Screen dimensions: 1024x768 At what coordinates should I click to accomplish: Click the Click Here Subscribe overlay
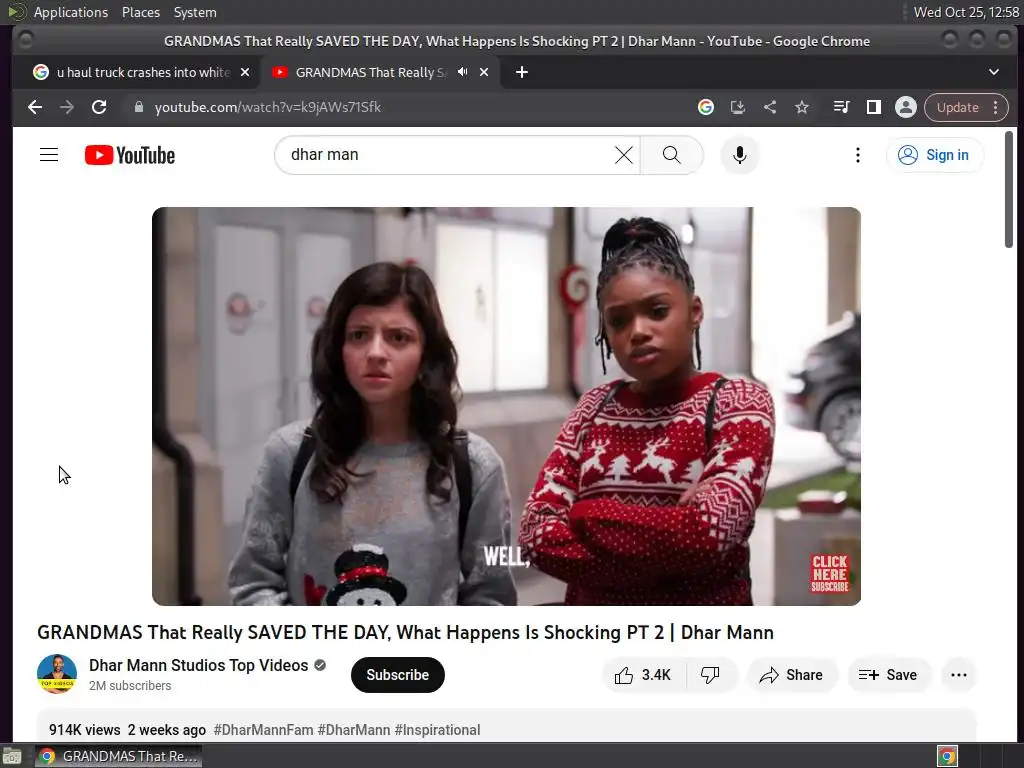coord(829,573)
